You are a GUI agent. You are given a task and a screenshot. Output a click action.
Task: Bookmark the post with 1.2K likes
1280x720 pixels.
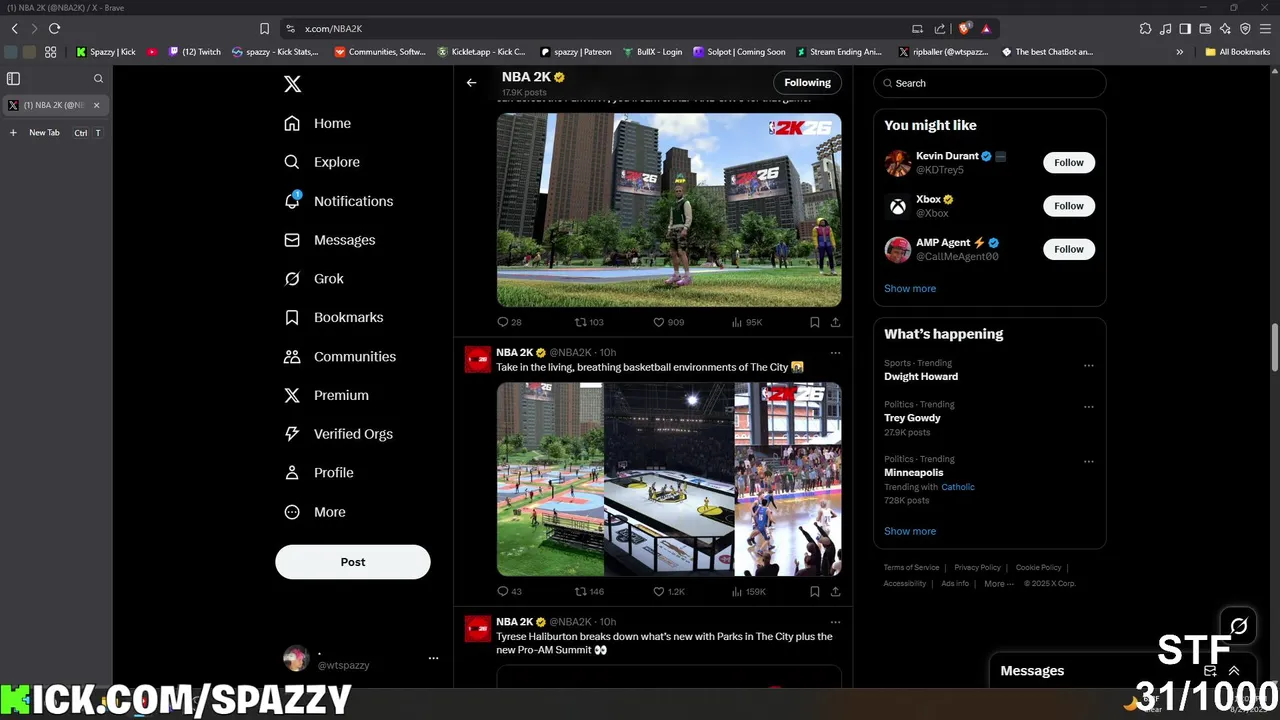814,591
